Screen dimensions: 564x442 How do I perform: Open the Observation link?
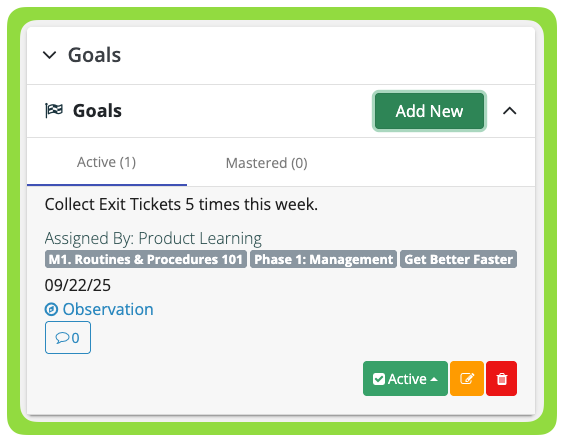108,309
